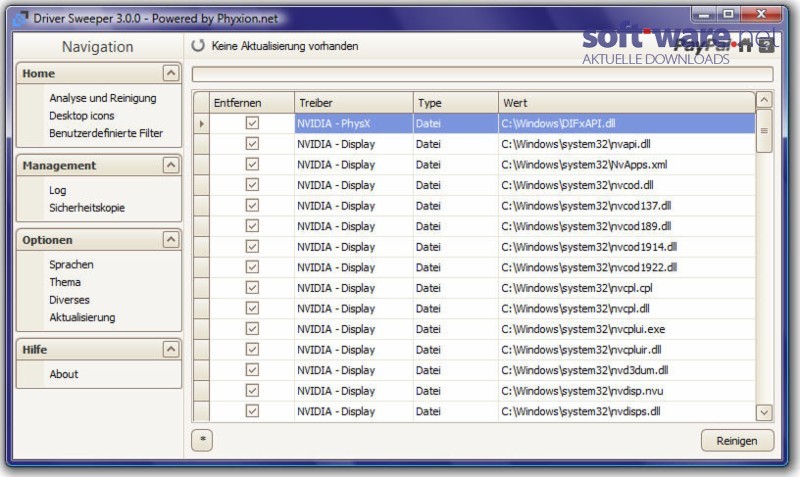Collapse the Home navigation section
Viewport: 800px width, 477px height.
[x=171, y=73]
